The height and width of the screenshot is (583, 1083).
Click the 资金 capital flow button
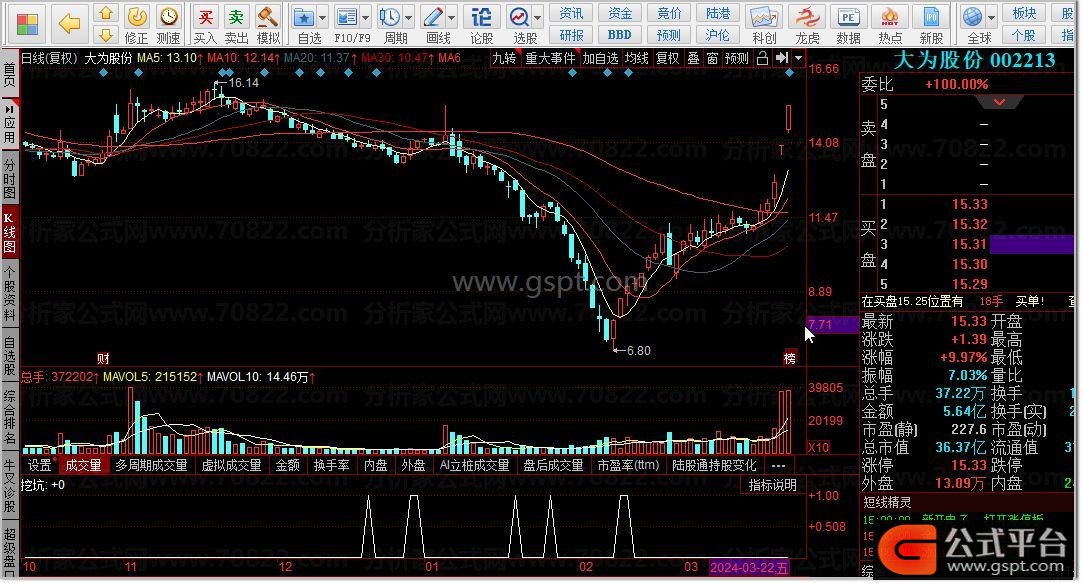coord(620,13)
